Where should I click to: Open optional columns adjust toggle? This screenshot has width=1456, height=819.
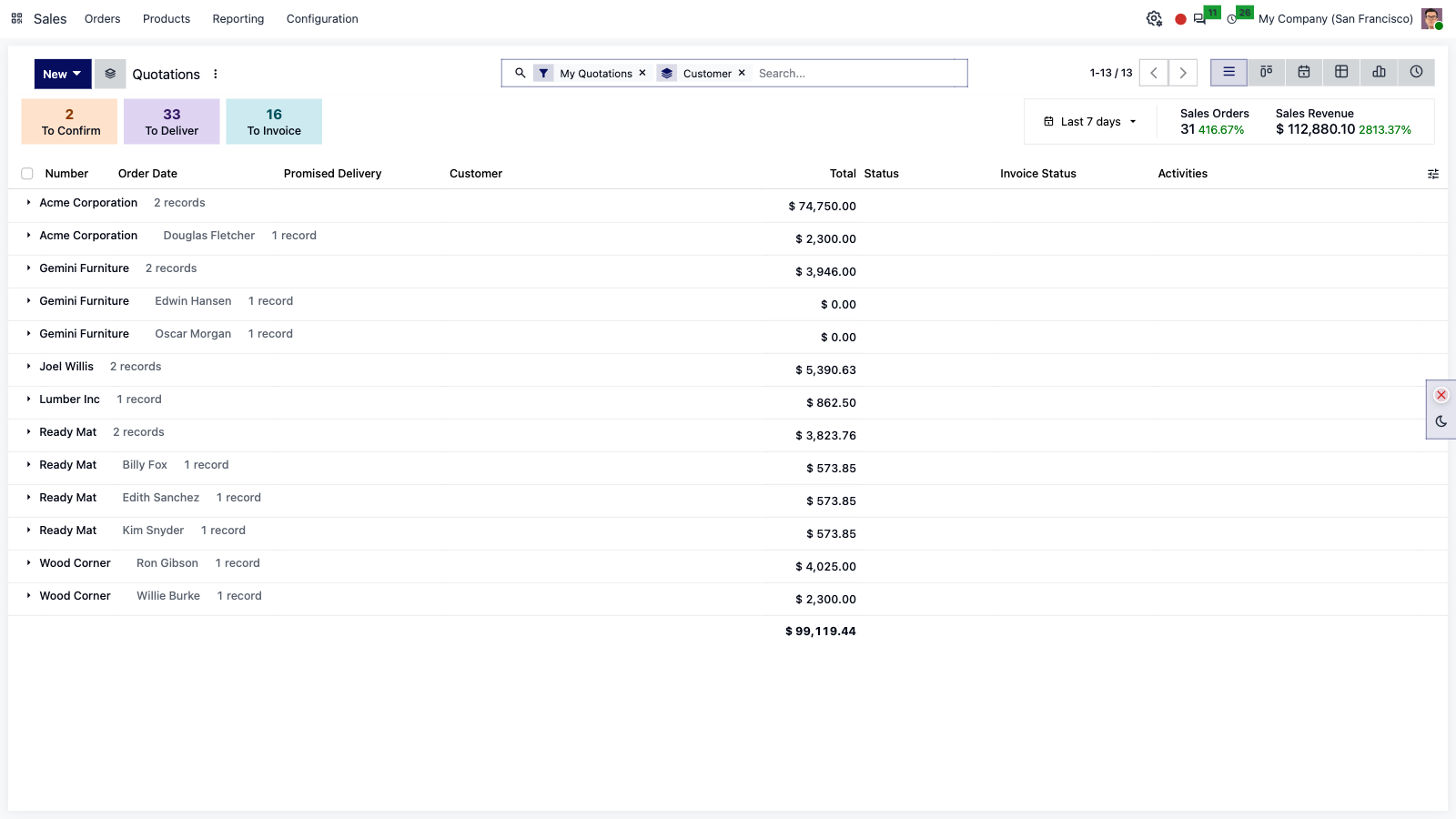click(1433, 174)
